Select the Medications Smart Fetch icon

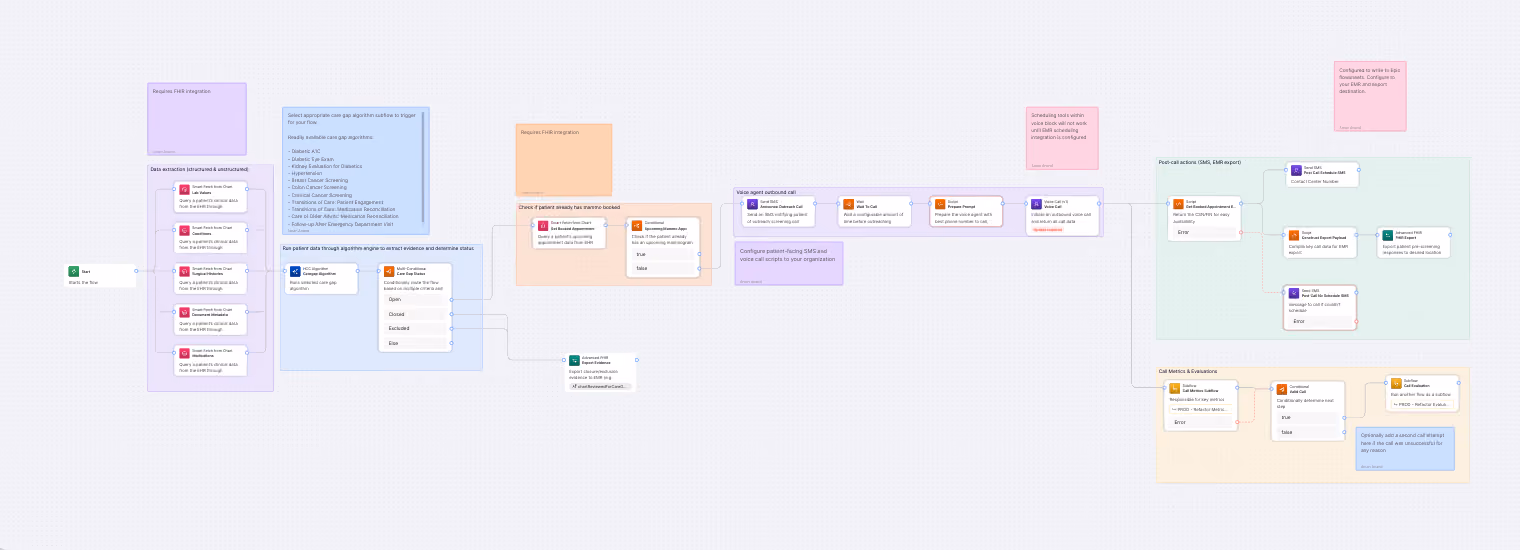[x=184, y=353]
